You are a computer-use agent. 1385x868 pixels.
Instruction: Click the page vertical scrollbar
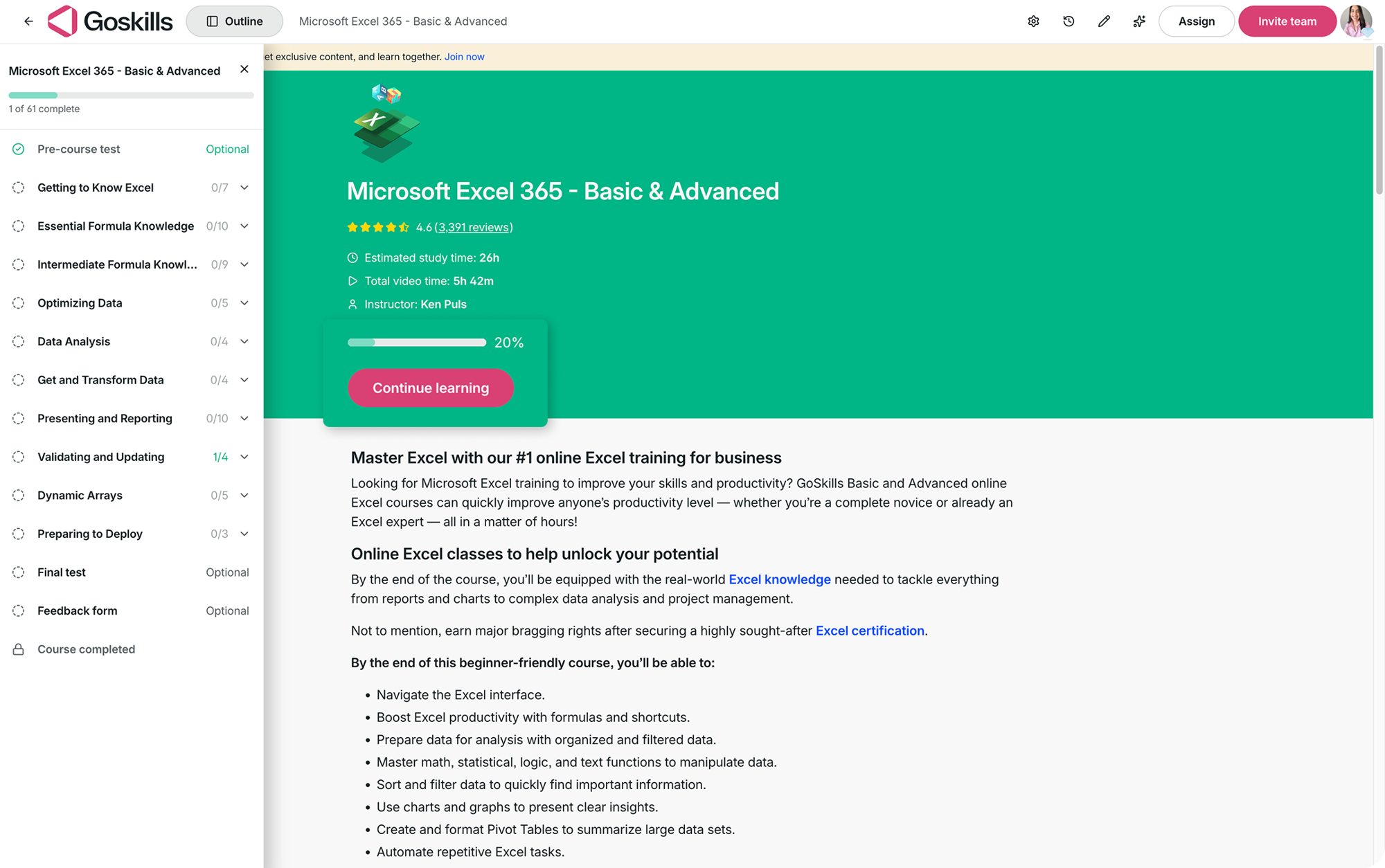tap(1379, 119)
